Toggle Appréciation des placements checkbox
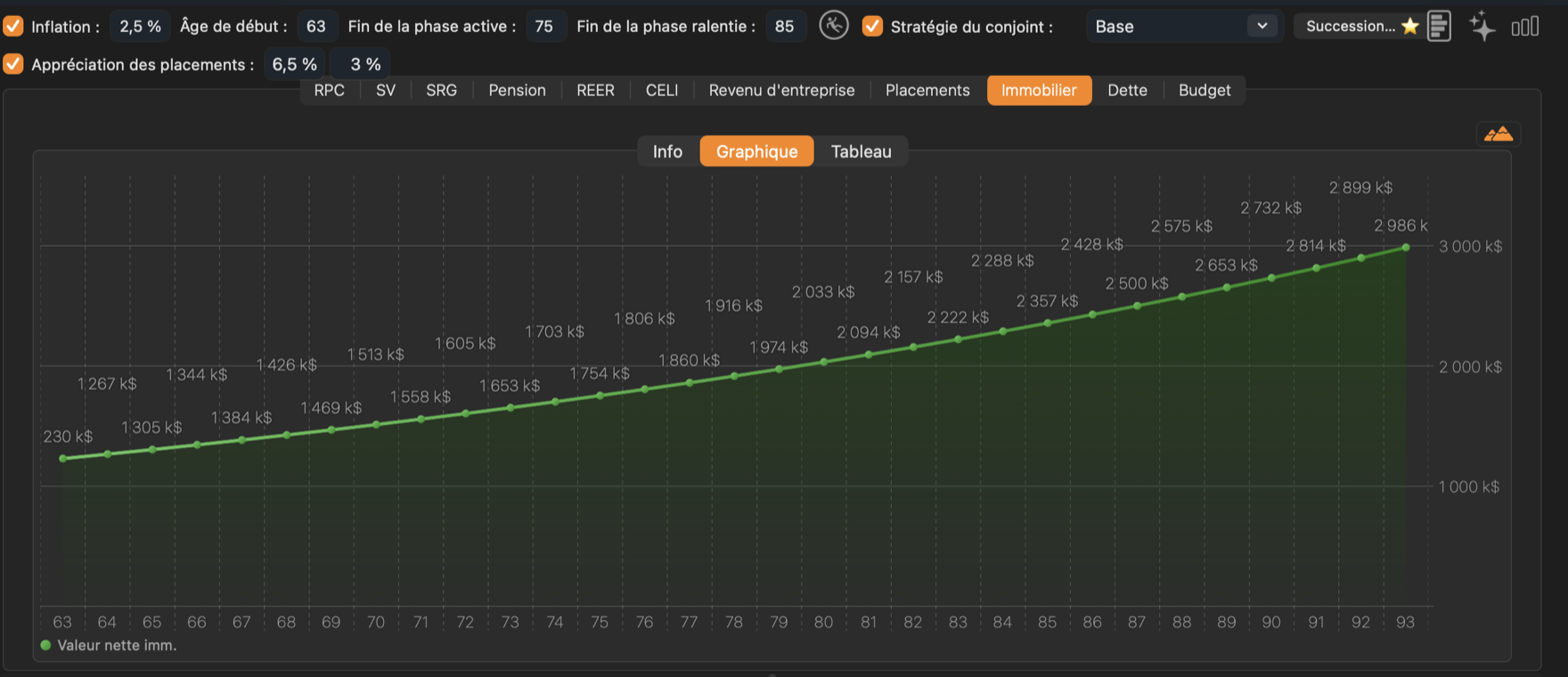Screen dimensions: 1568x677 [x=13, y=64]
